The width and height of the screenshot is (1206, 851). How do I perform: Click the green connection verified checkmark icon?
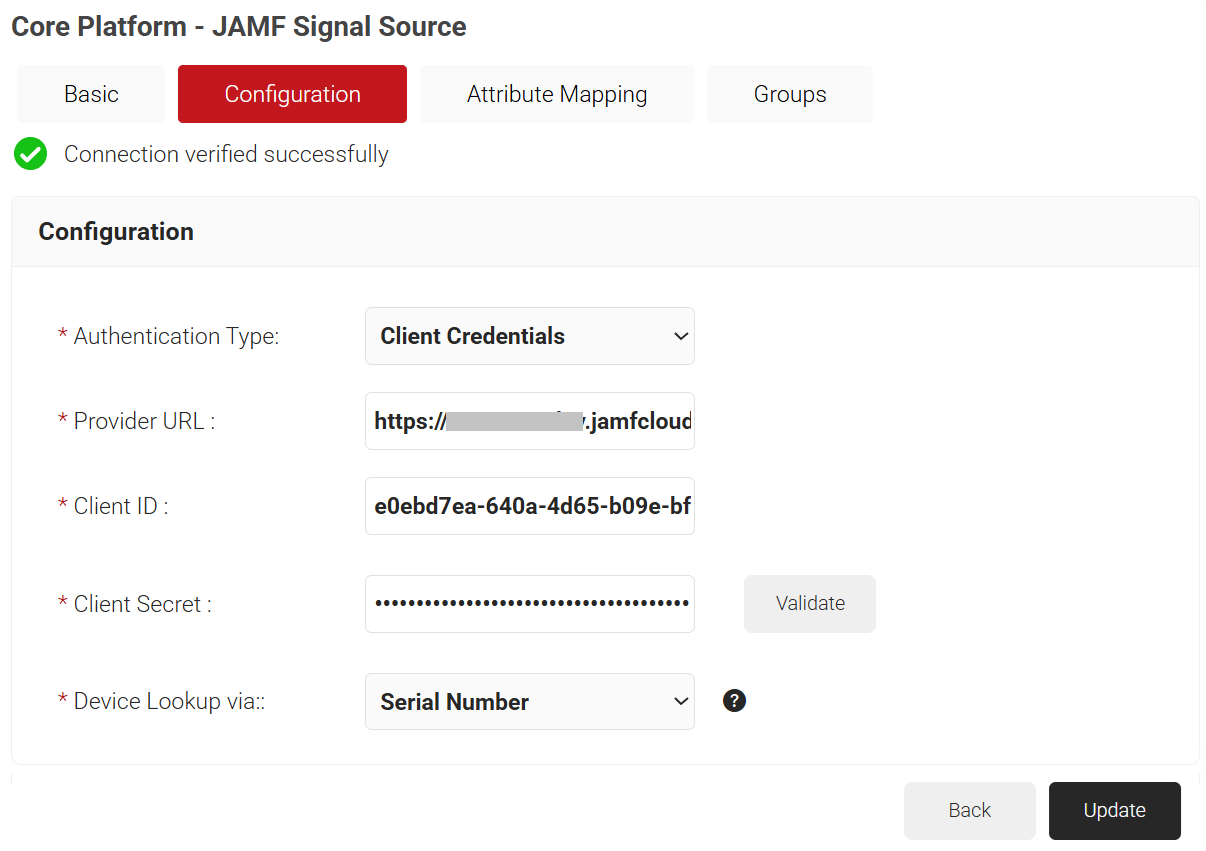tap(31, 154)
